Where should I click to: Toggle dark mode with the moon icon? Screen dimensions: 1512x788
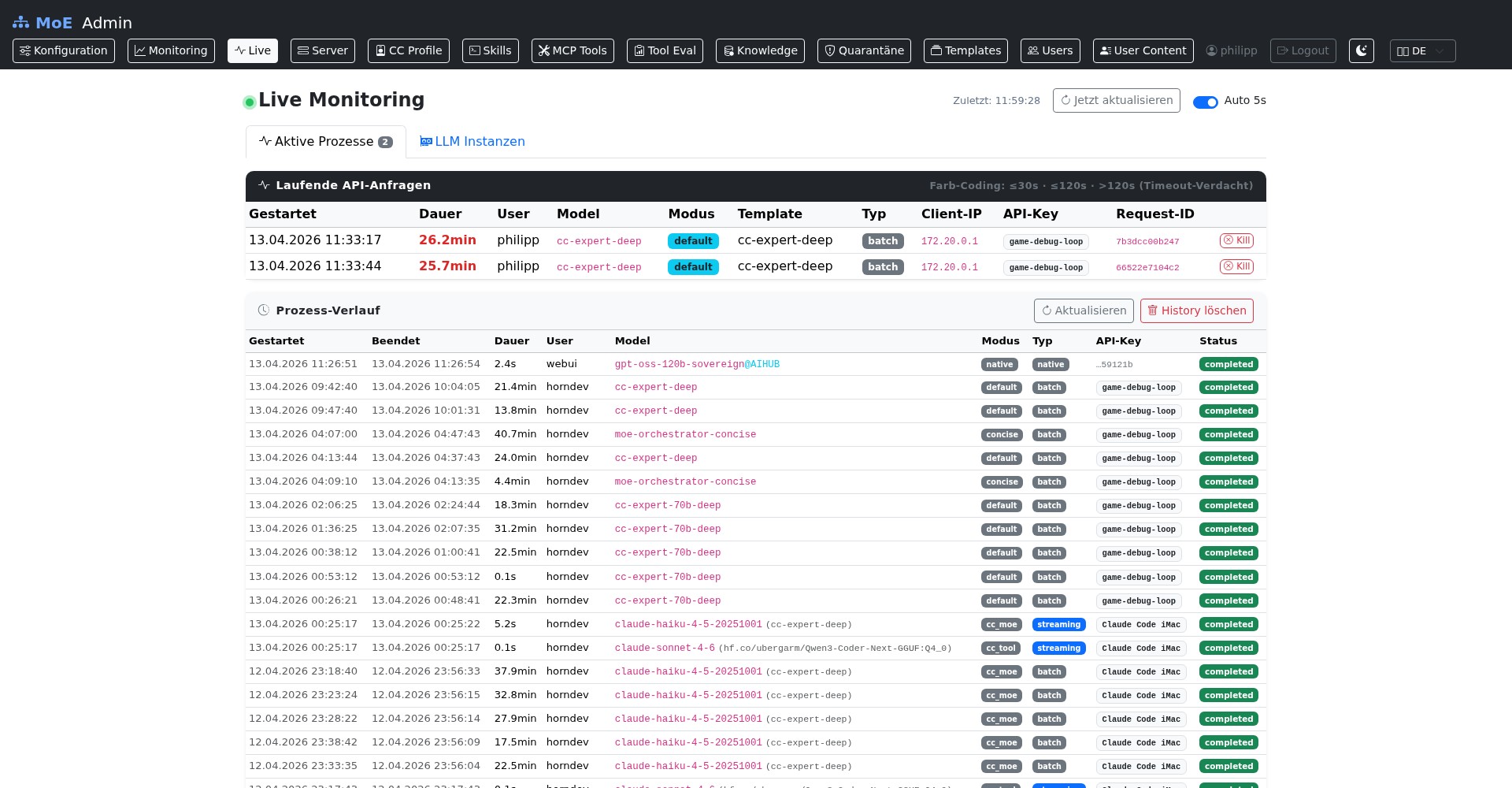(x=1362, y=50)
